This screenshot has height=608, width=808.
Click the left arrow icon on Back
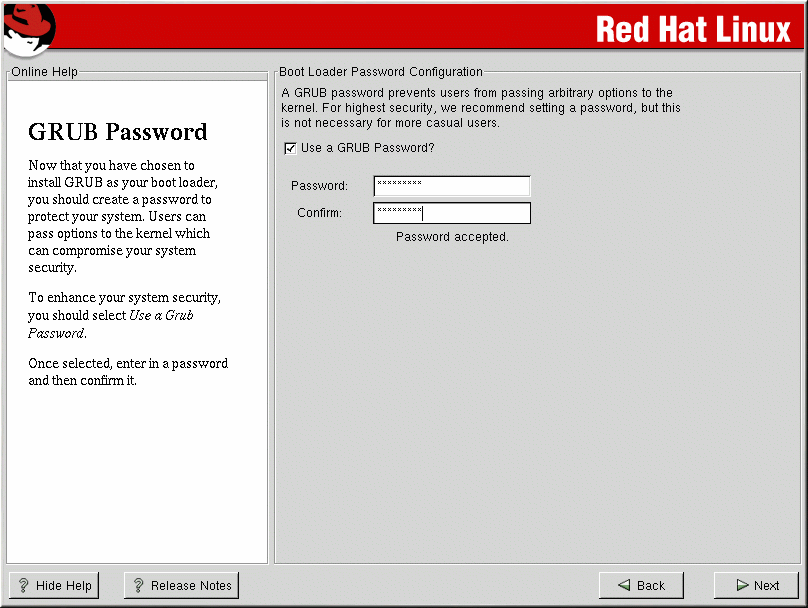pos(624,586)
